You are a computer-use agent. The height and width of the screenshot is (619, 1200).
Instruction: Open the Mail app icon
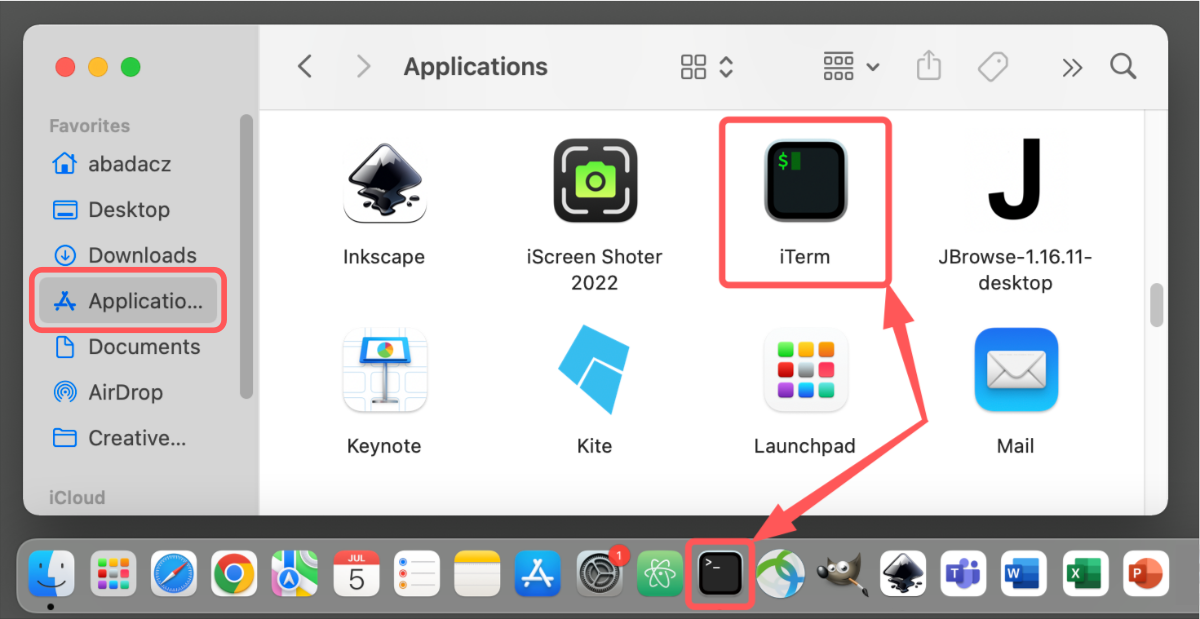coord(1015,370)
